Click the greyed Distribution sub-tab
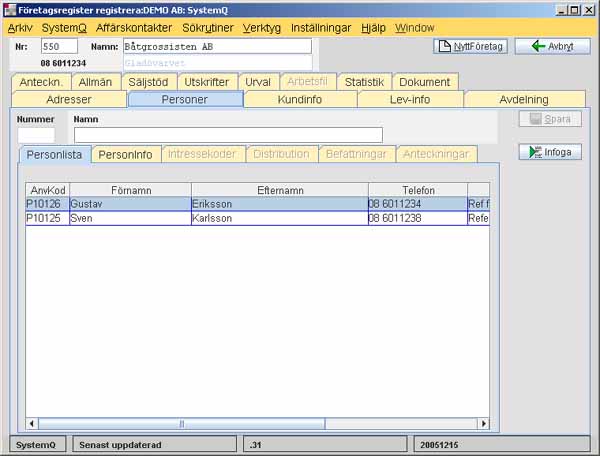600x456 pixels. pyautogui.click(x=281, y=154)
